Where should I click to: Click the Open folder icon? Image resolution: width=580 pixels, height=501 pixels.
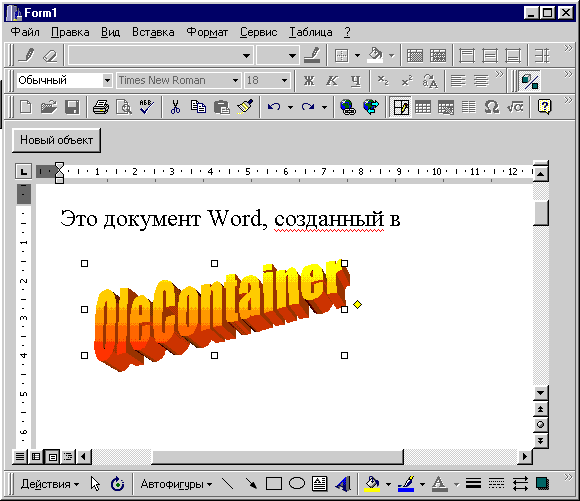tap(49, 107)
